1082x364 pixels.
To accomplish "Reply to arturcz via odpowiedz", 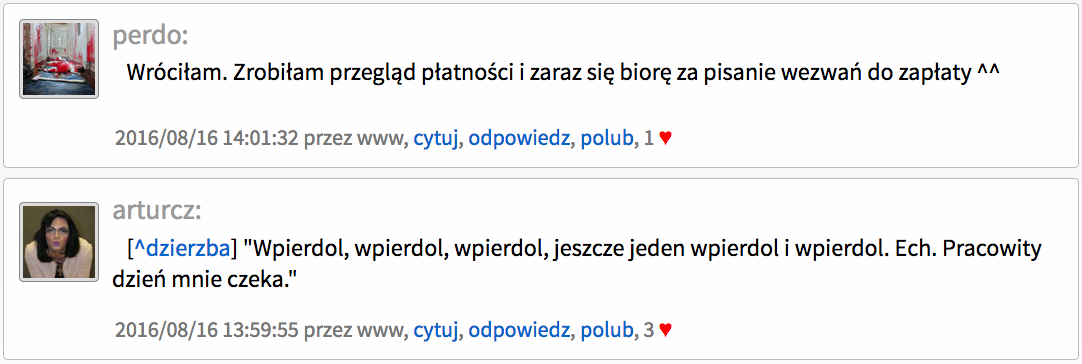I will pos(519,331).
